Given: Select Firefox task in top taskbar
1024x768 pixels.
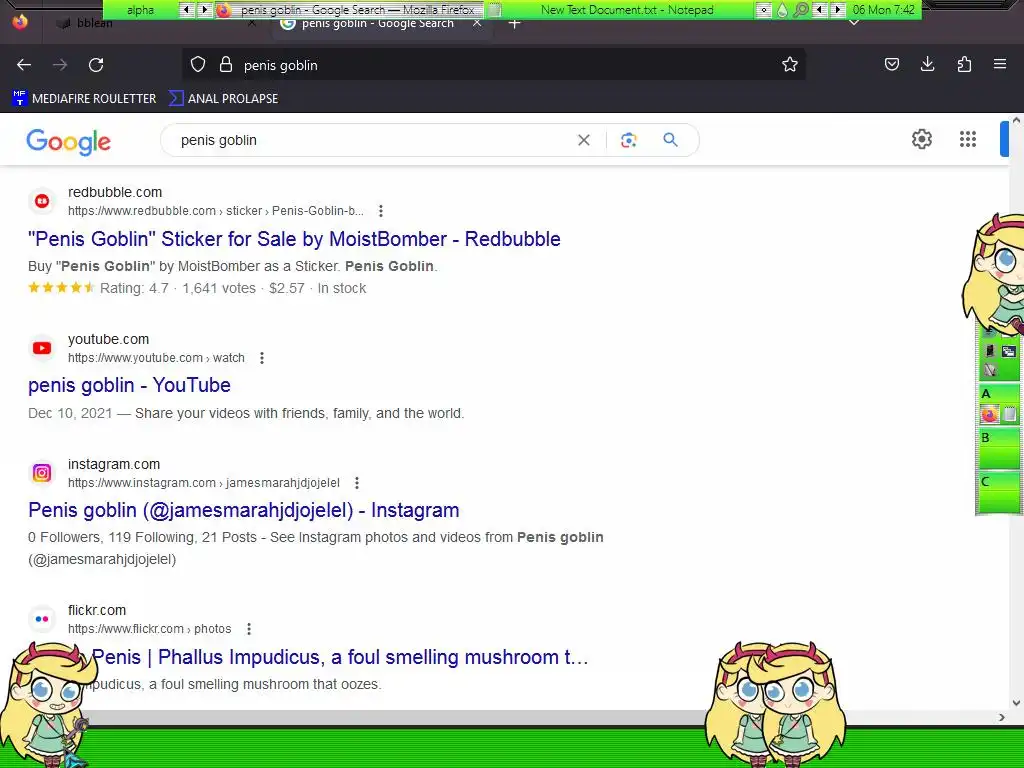Looking at the screenshot, I should click(349, 10).
